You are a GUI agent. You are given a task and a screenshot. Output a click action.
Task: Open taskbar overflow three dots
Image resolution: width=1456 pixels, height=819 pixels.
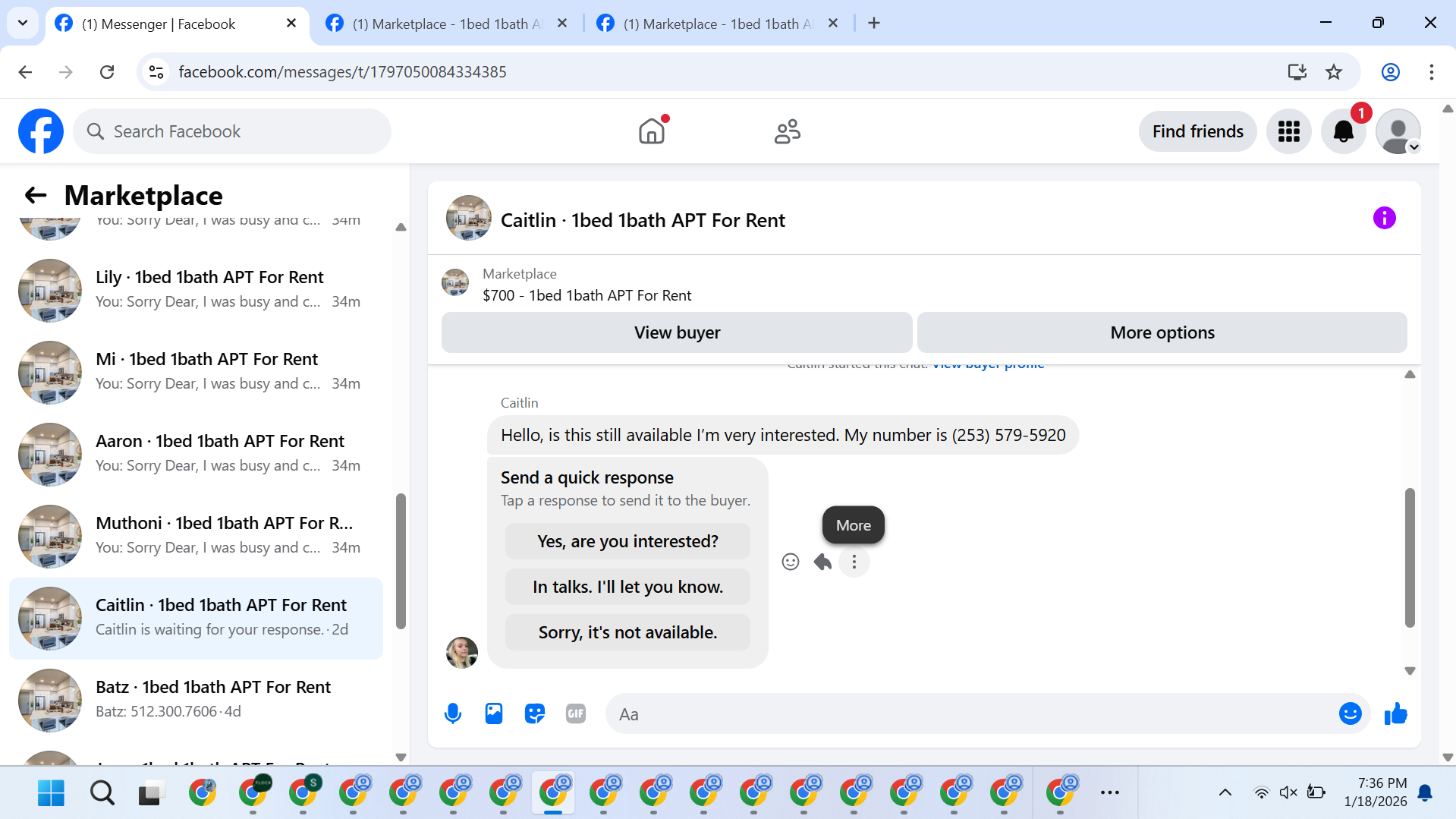coord(1109,793)
